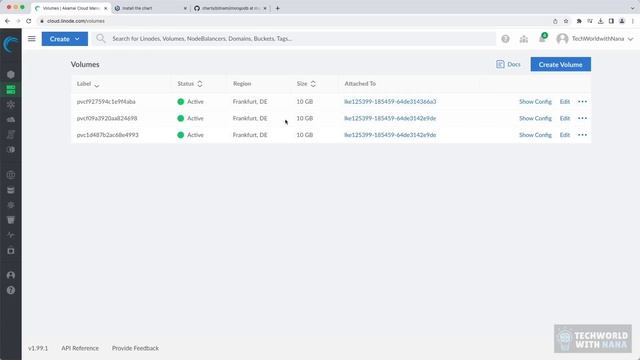Open notifications bell with green badge

[542, 38]
